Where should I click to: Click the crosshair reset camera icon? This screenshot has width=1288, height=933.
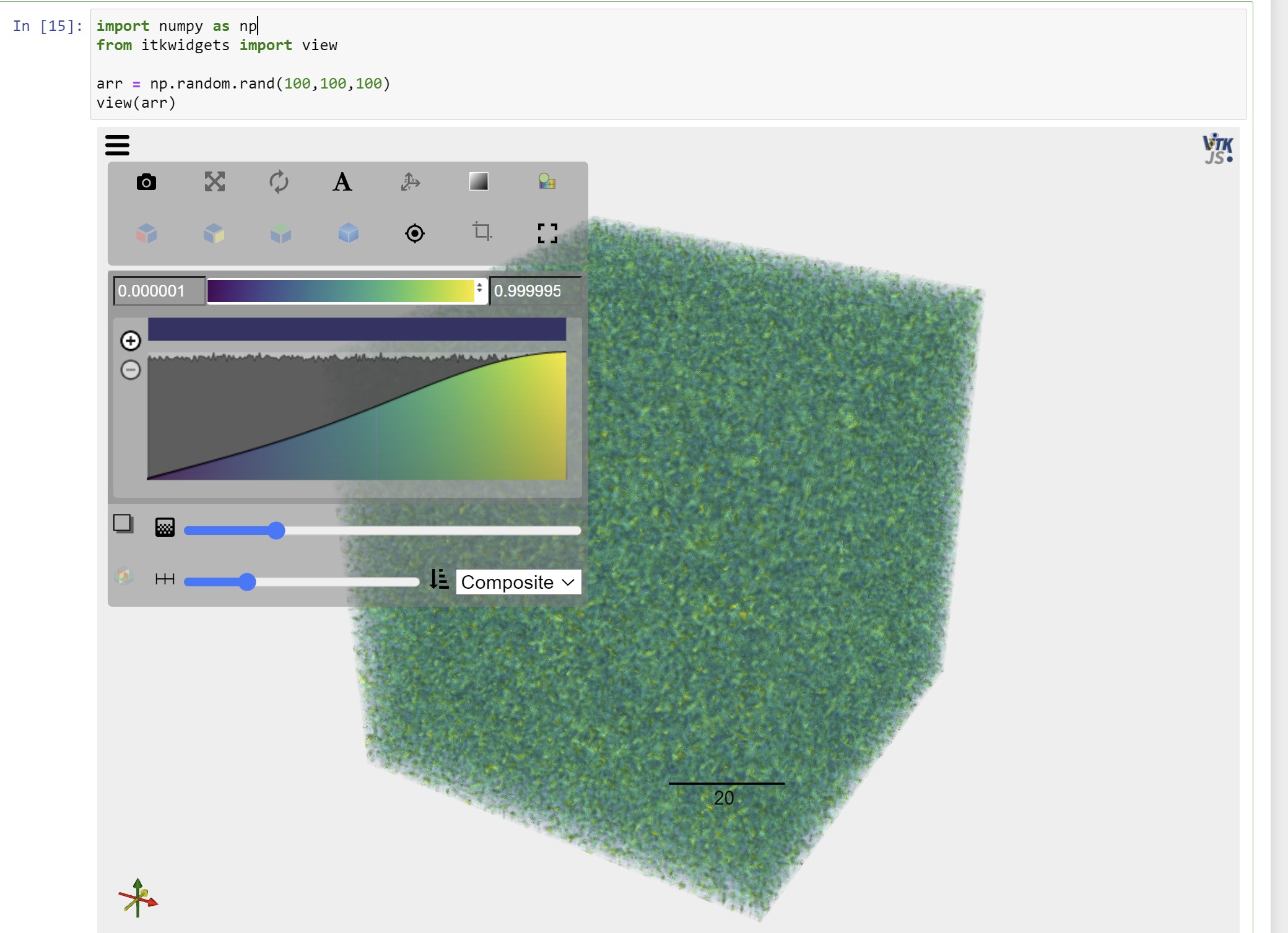pos(414,233)
